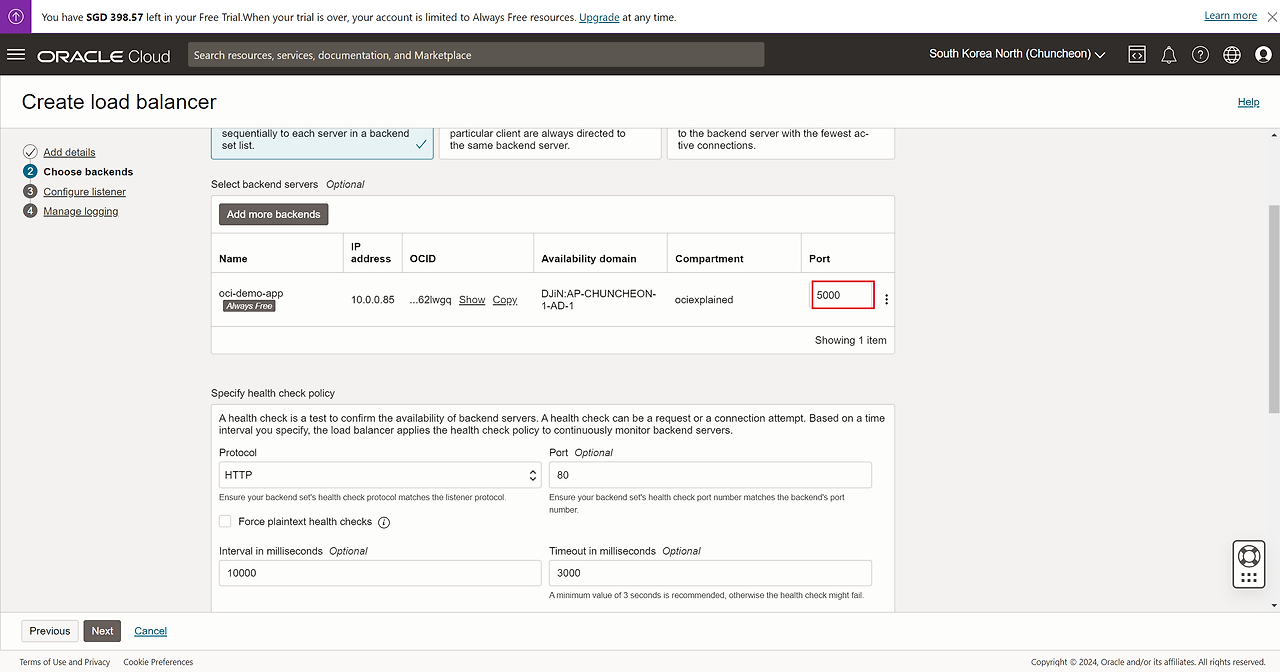Enable Force plaintext health checks checkbox
Image resolution: width=1280 pixels, height=672 pixels.
[x=225, y=521]
